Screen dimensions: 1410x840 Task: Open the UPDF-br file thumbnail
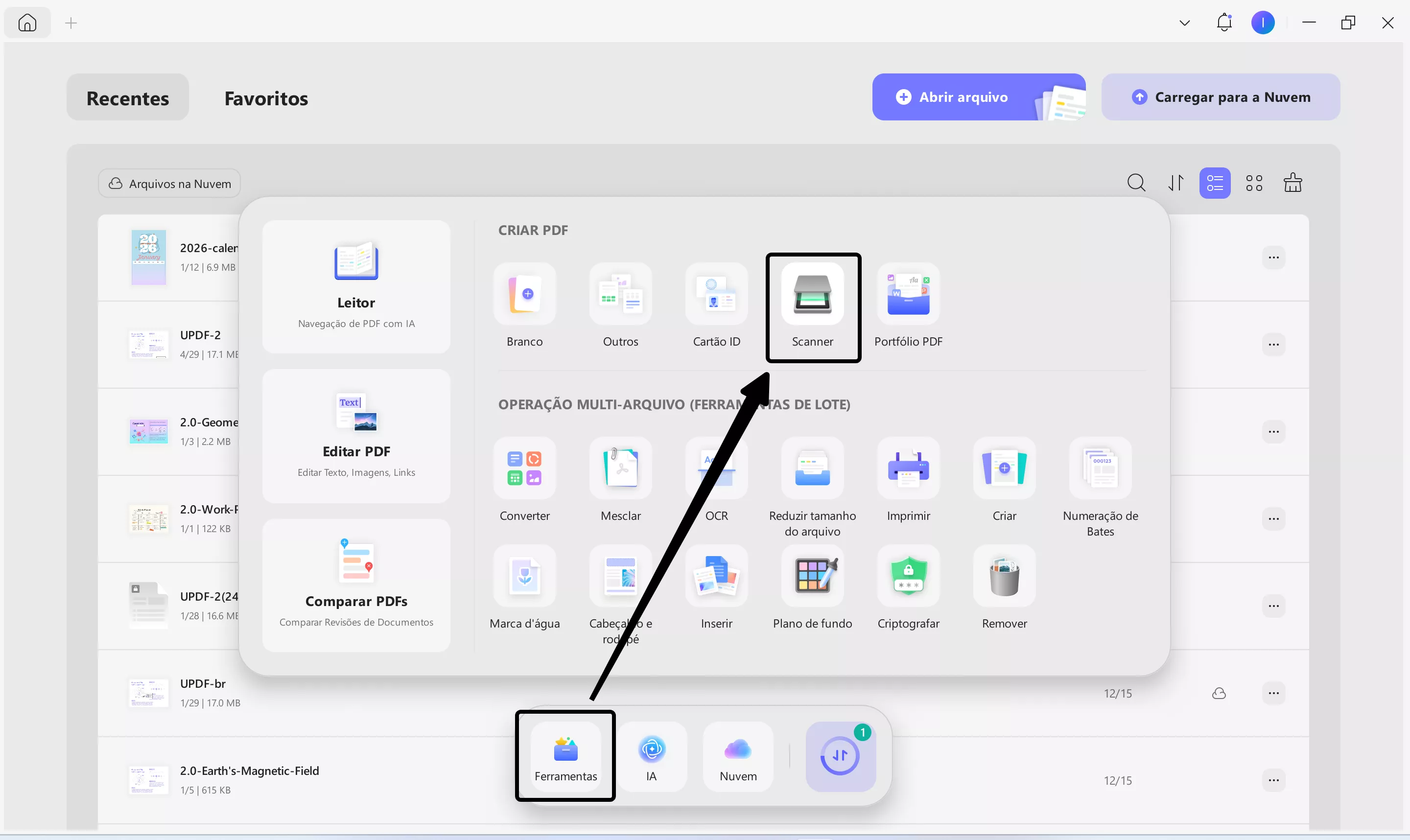(x=148, y=693)
